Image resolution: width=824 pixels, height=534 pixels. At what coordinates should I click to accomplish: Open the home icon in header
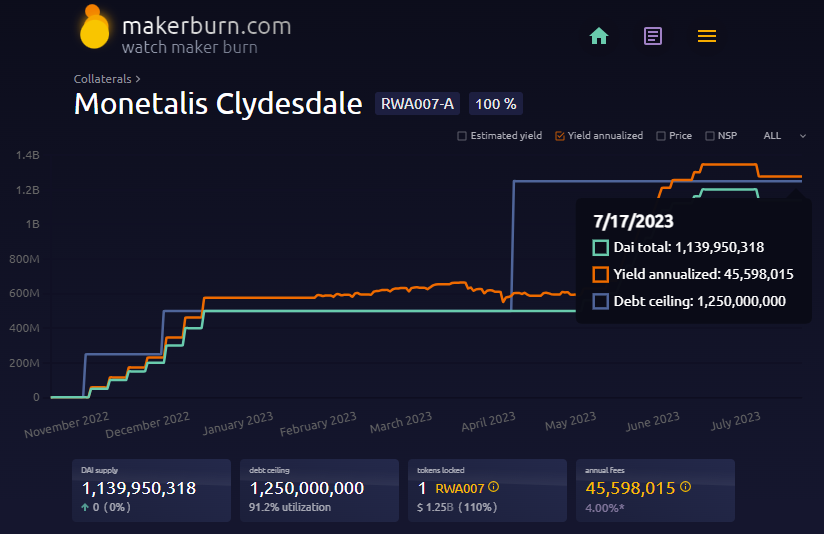click(599, 36)
